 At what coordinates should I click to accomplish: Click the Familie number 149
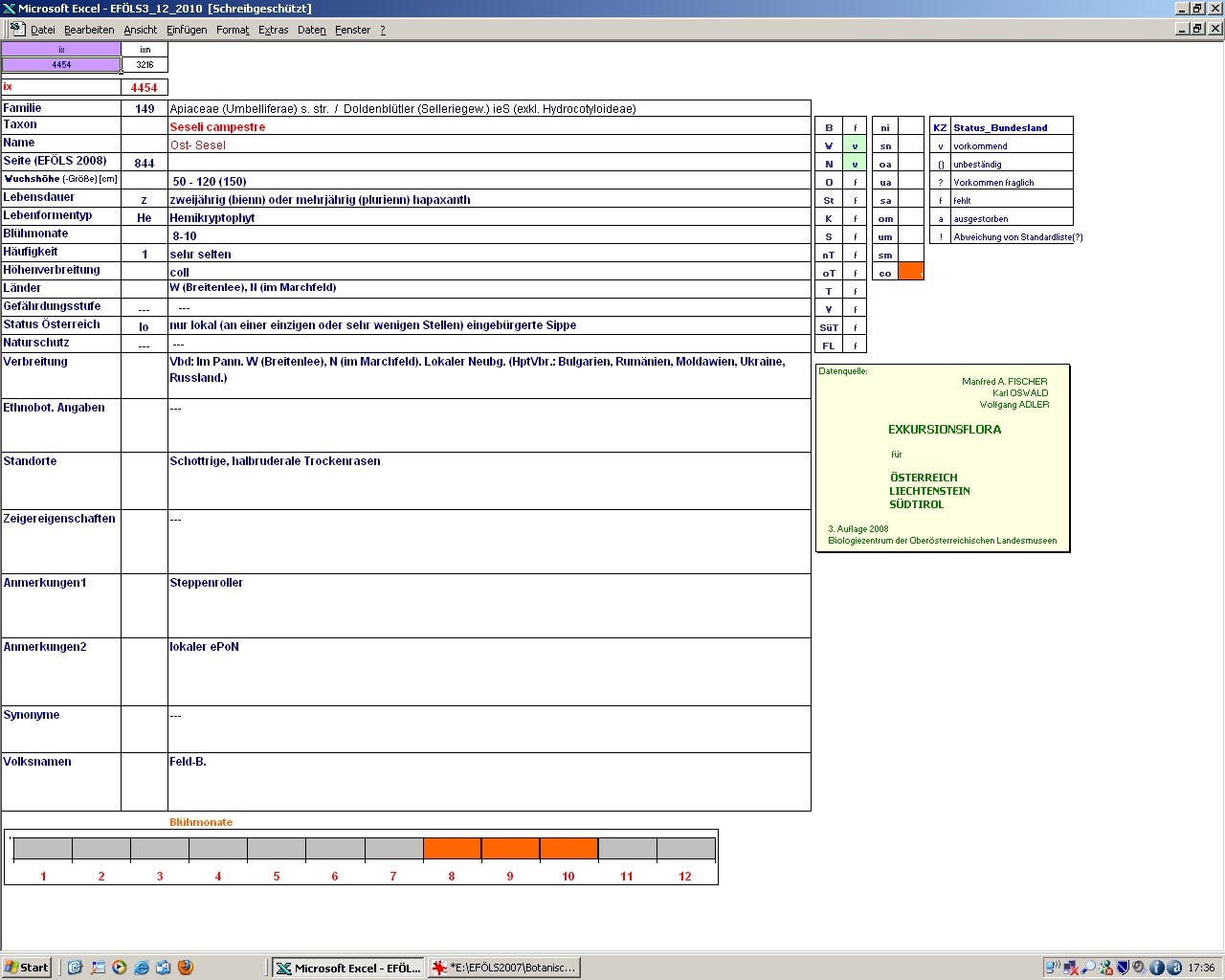coord(145,109)
